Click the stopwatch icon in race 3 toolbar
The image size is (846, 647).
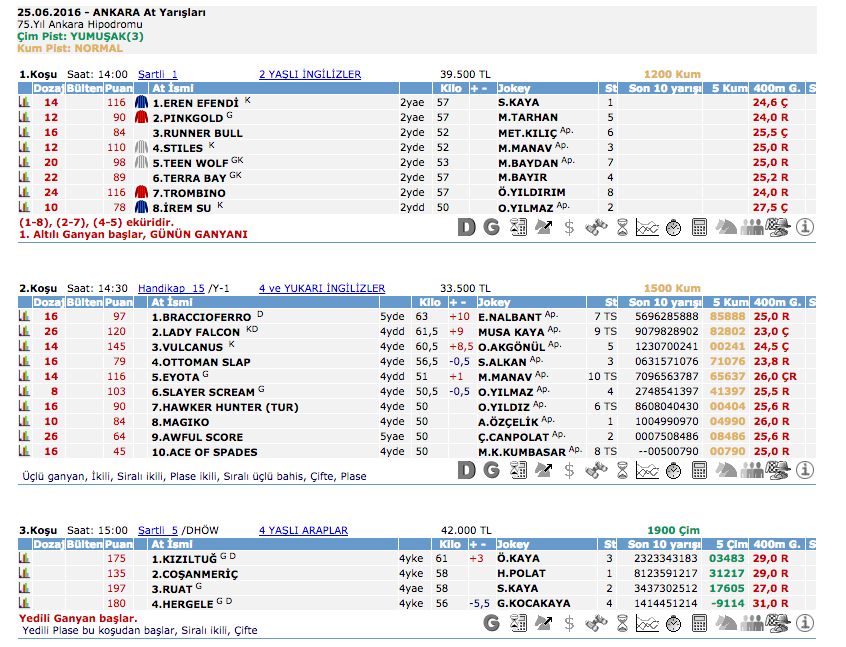(x=674, y=623)
